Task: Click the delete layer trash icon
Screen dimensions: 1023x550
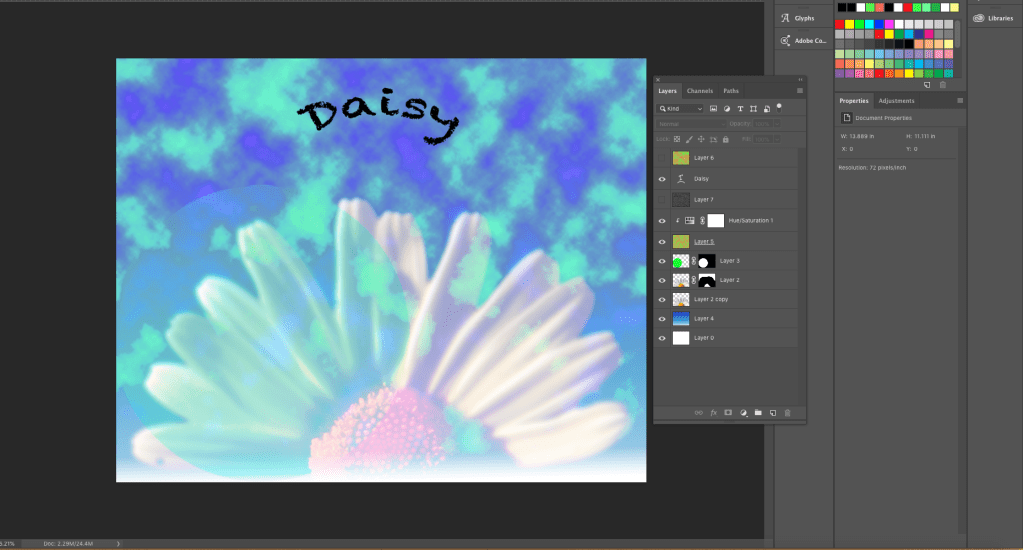Action: click(x=787, y=412)
